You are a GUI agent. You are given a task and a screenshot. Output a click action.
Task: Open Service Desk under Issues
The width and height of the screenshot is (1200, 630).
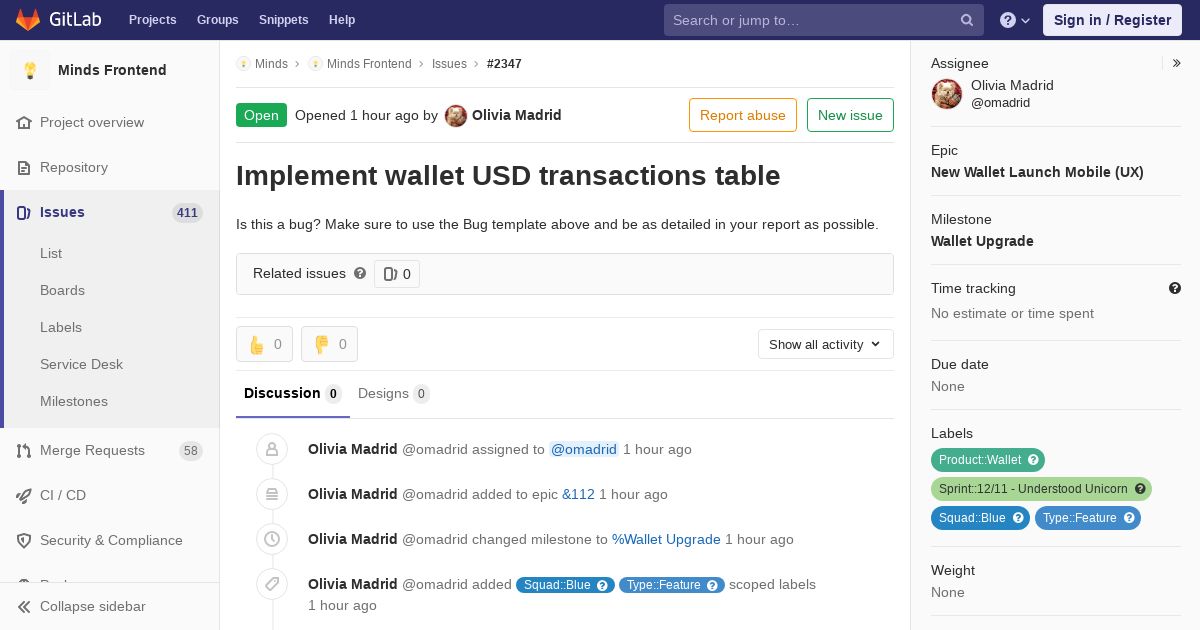[81, 364]
